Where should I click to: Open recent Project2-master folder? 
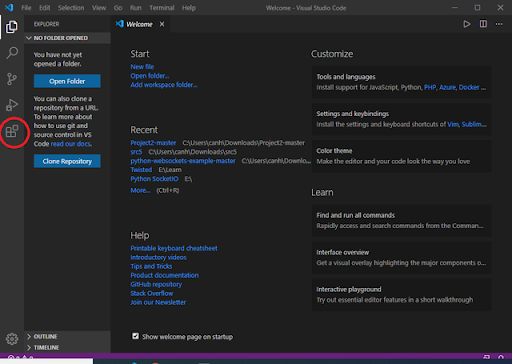153,143
